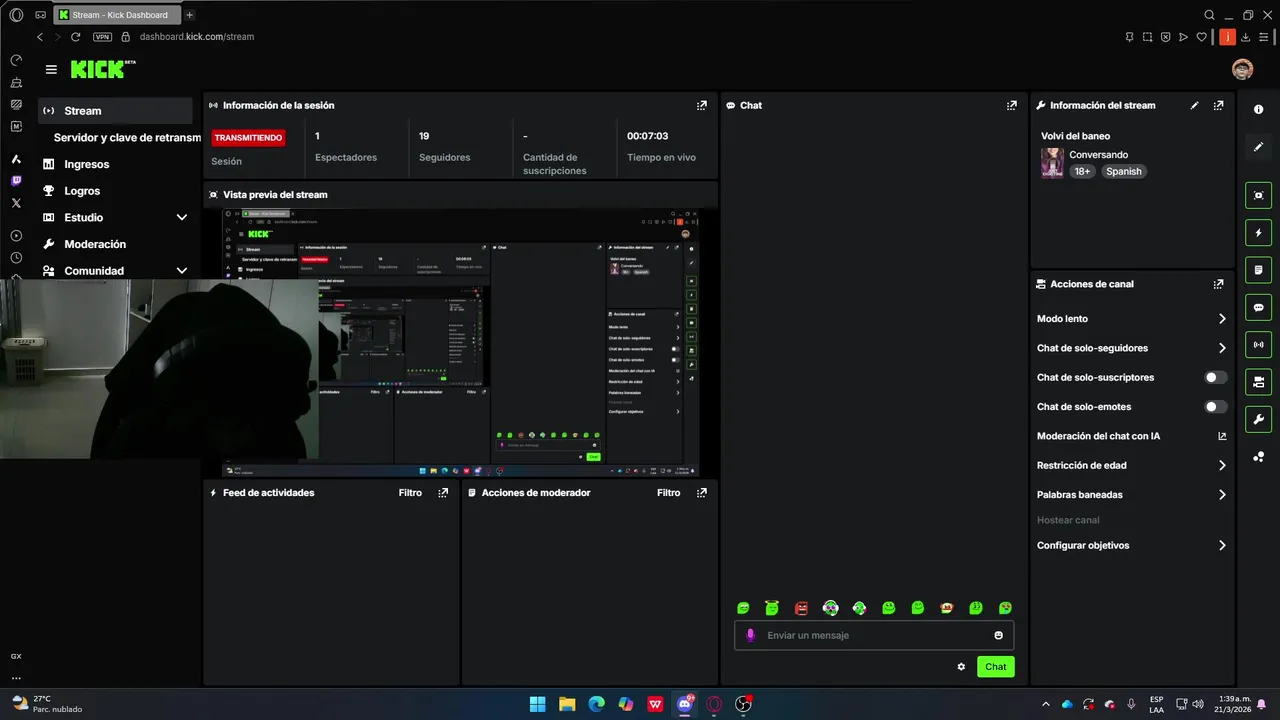The width and height of the screenshot is (1280, 720).
Task: Click the purple microphone icon in chat box
Action: click(751, 635)
